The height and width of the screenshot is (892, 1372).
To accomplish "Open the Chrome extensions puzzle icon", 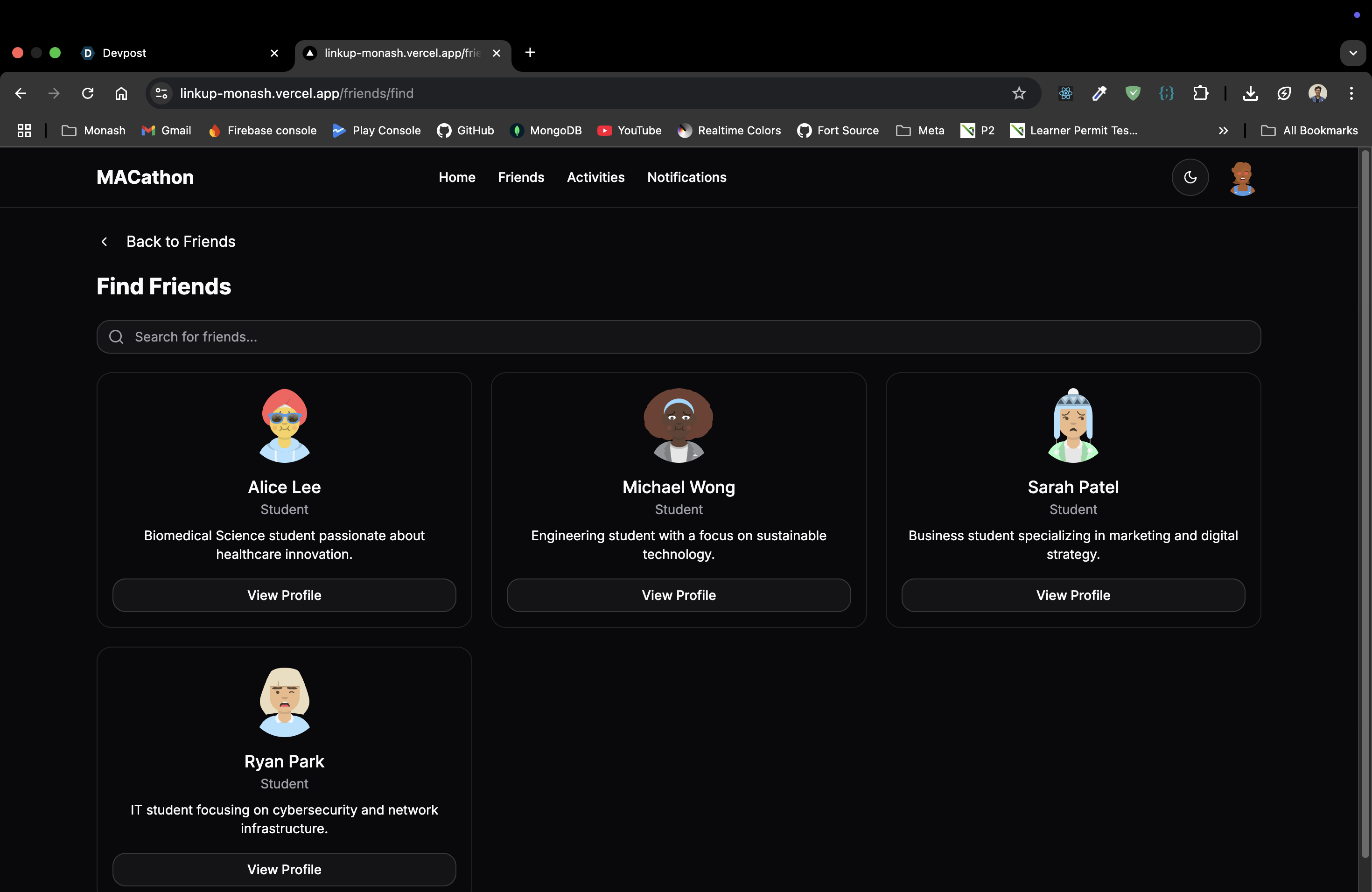I will 1201,93.
